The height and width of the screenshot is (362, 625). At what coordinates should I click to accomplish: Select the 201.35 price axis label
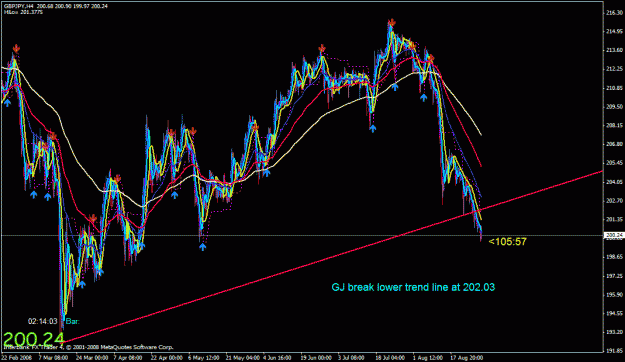pyautogui.click(x=614, y=219)
